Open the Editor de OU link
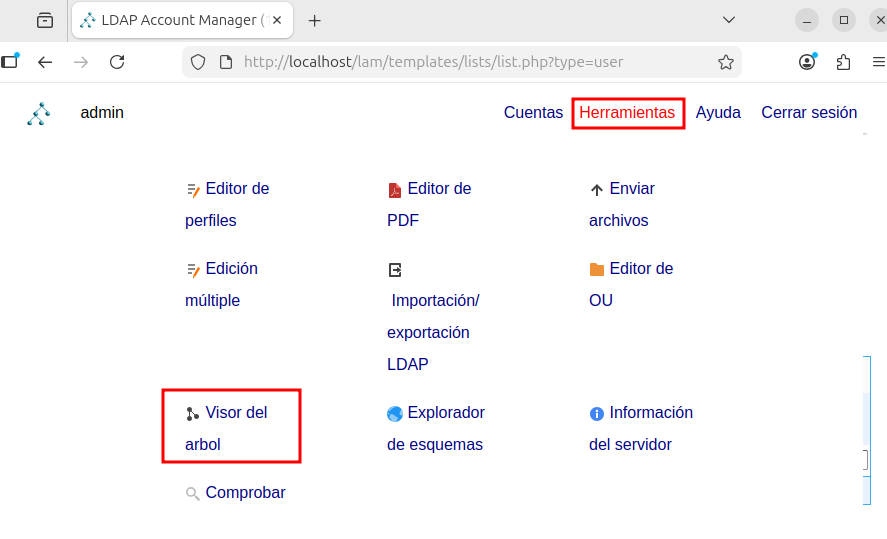This screenshot has height=539, width=887. [x=631, y=284]
